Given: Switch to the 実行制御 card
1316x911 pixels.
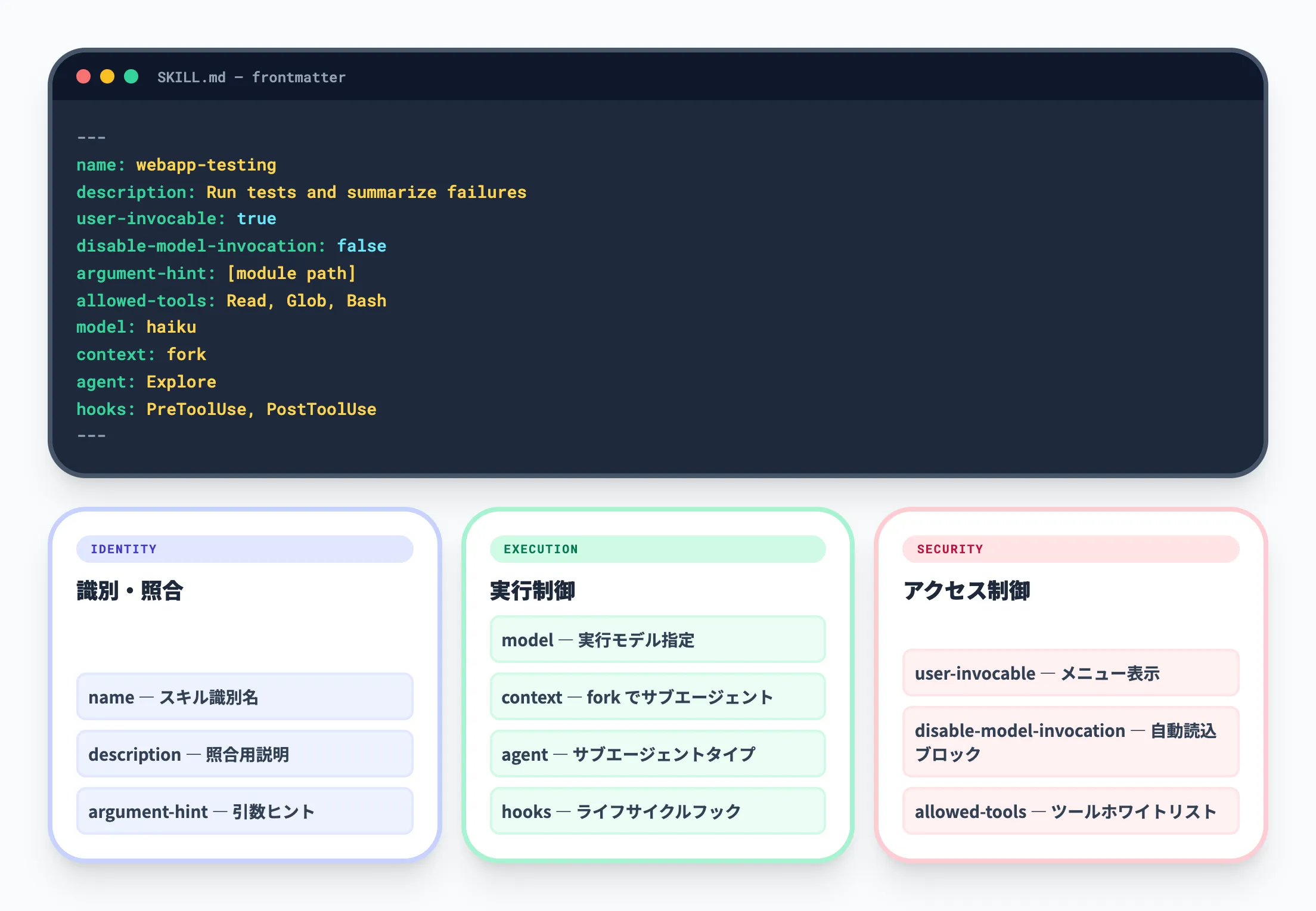Looking at the screenshot, I should [532, 591].
